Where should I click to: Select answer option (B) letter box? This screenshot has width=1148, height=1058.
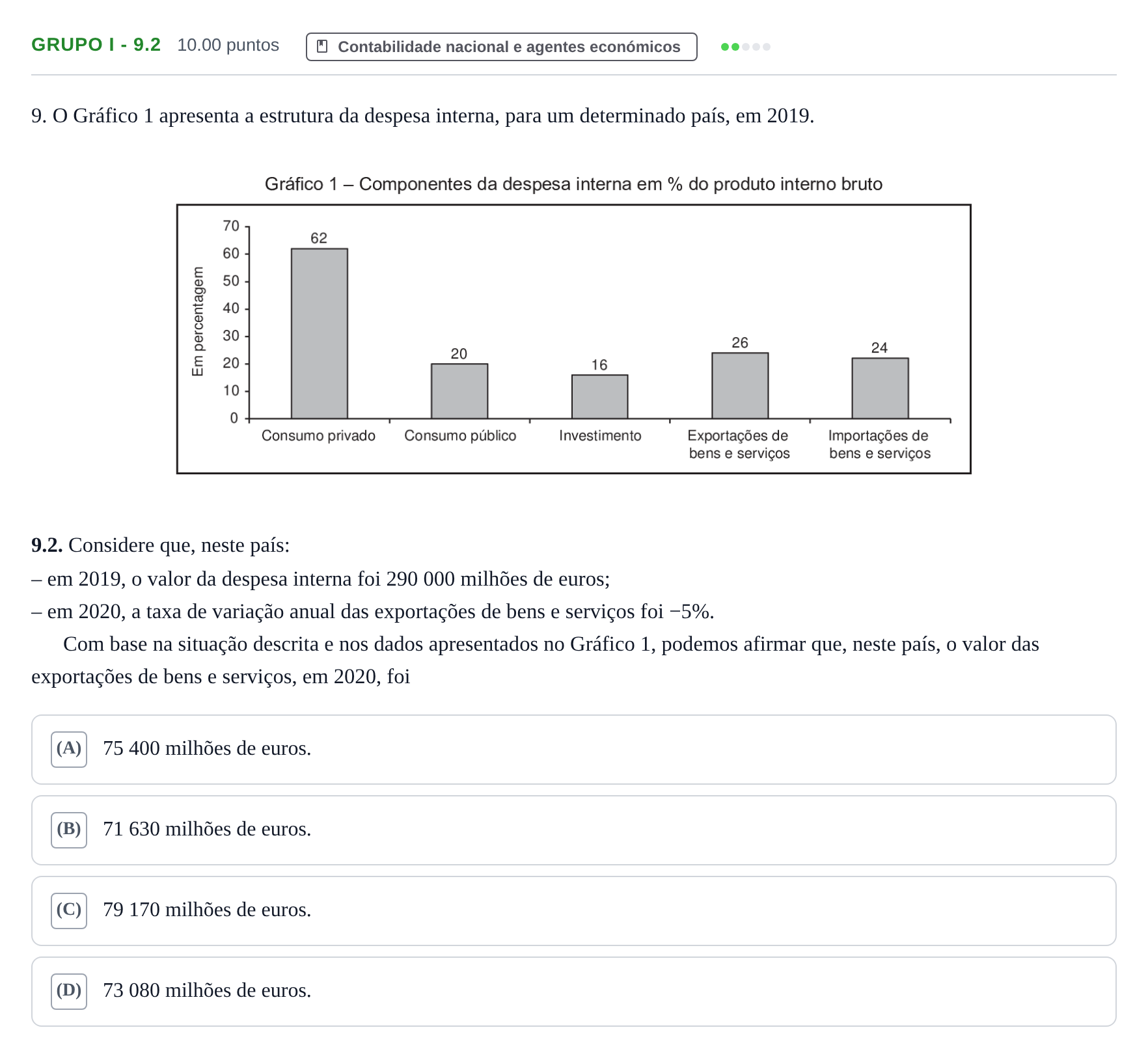[x=69, y=830]
